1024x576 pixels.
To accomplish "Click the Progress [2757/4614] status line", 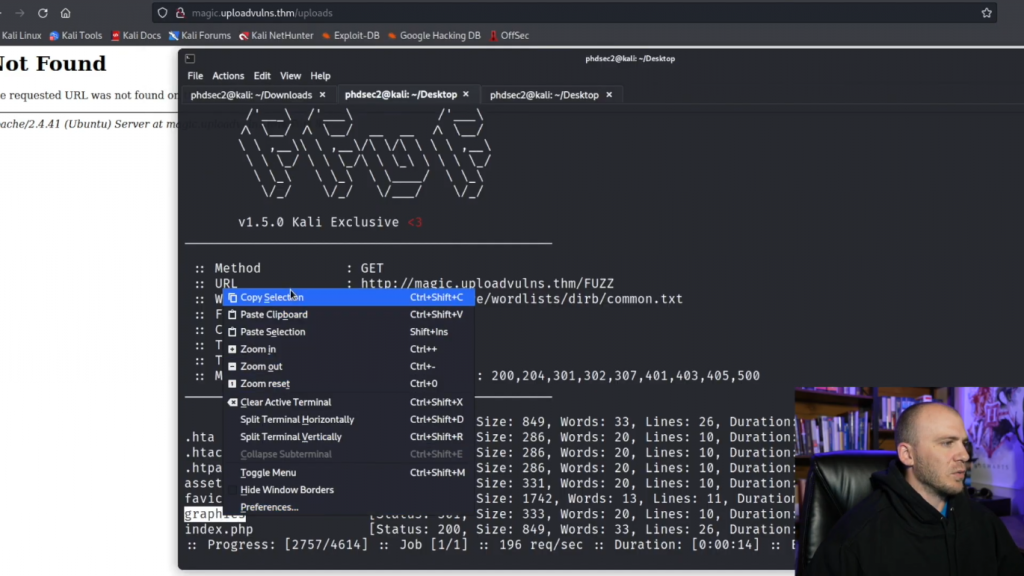I will (490, 545).
